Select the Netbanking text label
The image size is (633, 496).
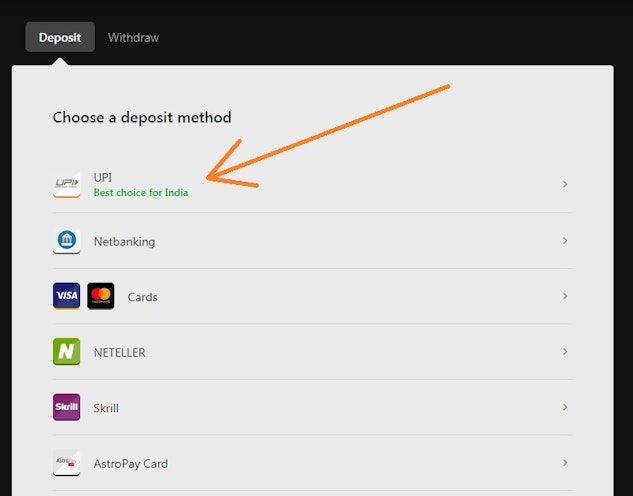124,242
